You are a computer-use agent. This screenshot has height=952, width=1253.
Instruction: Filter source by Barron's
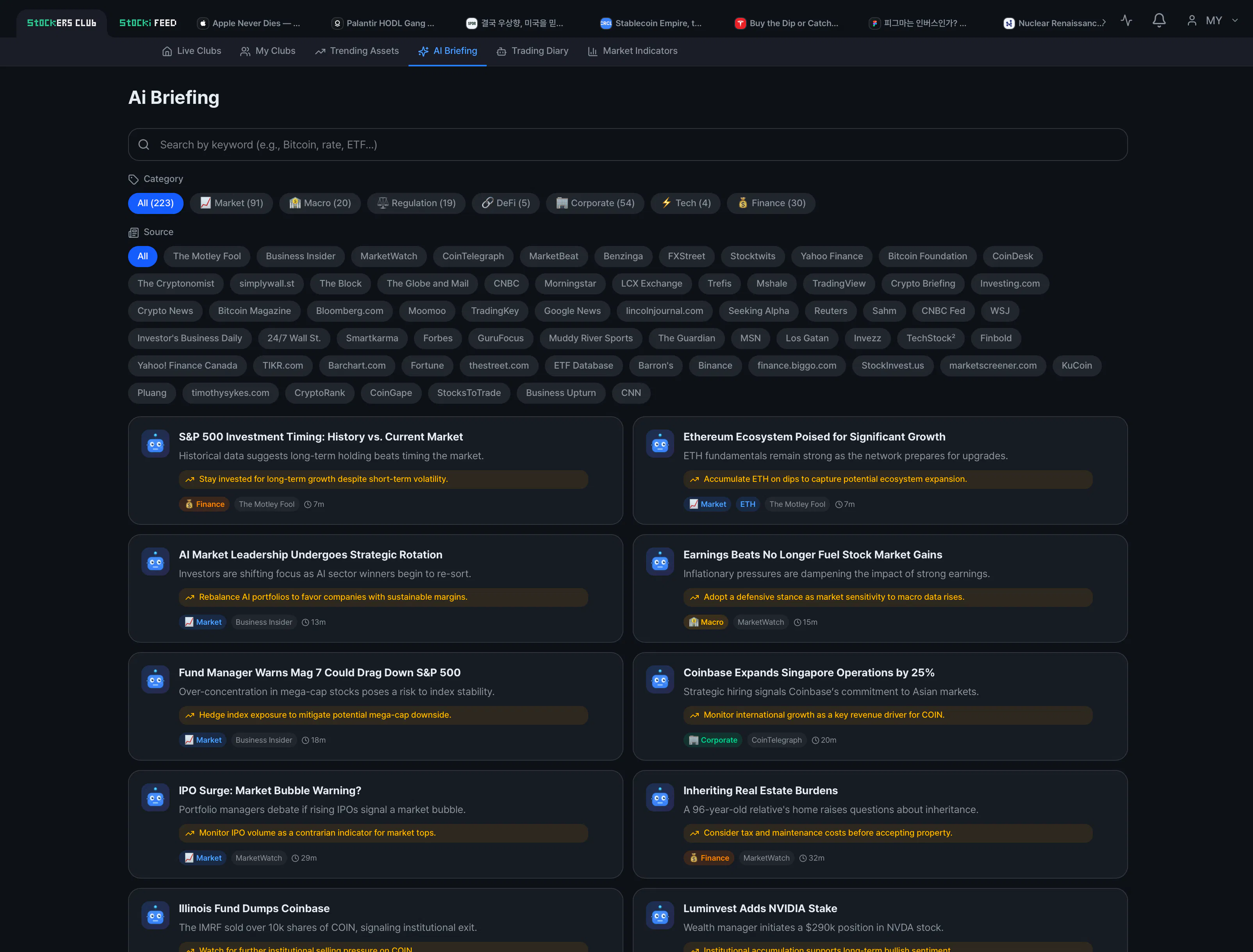tap(656, 365)
